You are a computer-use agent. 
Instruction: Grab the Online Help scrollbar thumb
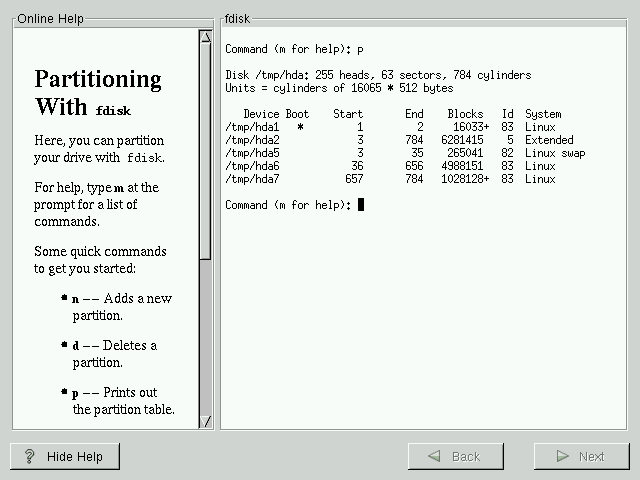click(x=205, y=150)
